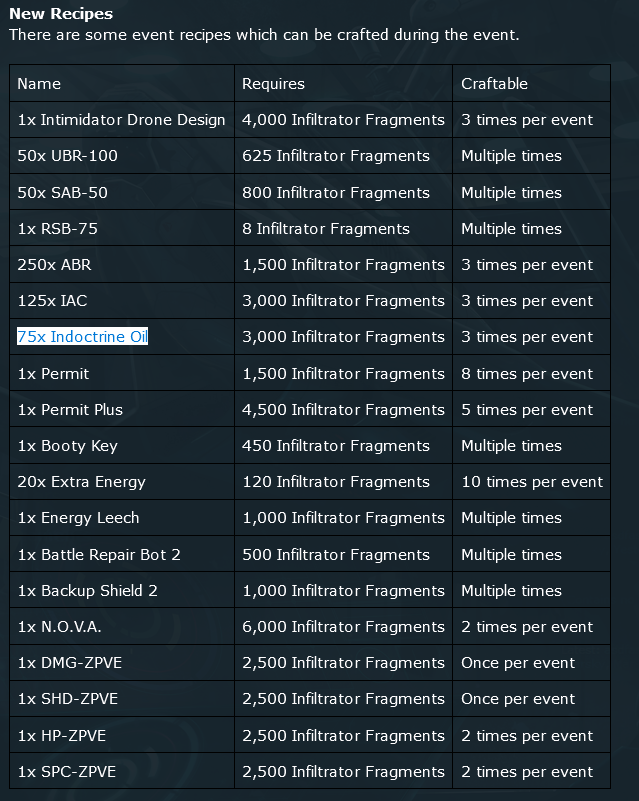Click '3,000 Infiltrator Fragments' in IAC row

(x=343, y=300)
